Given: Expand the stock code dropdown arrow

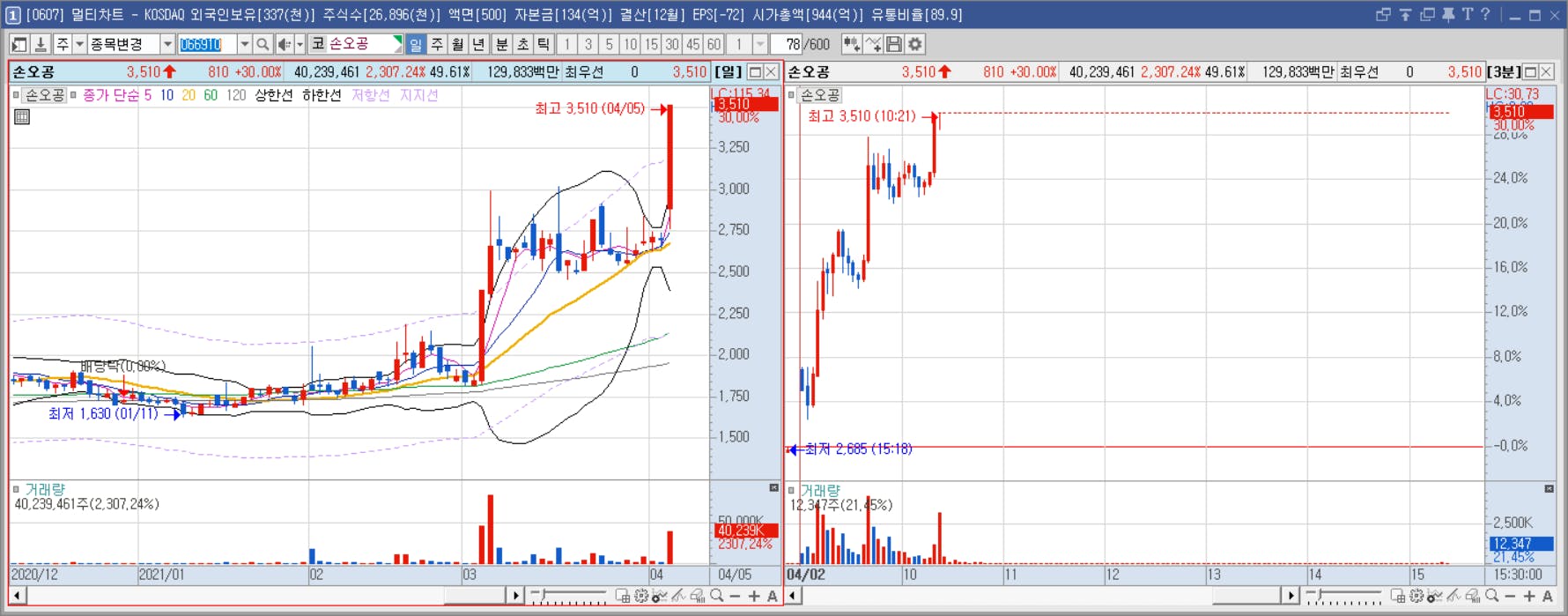Looking at the screenshot, I should [x=245, y=44].
